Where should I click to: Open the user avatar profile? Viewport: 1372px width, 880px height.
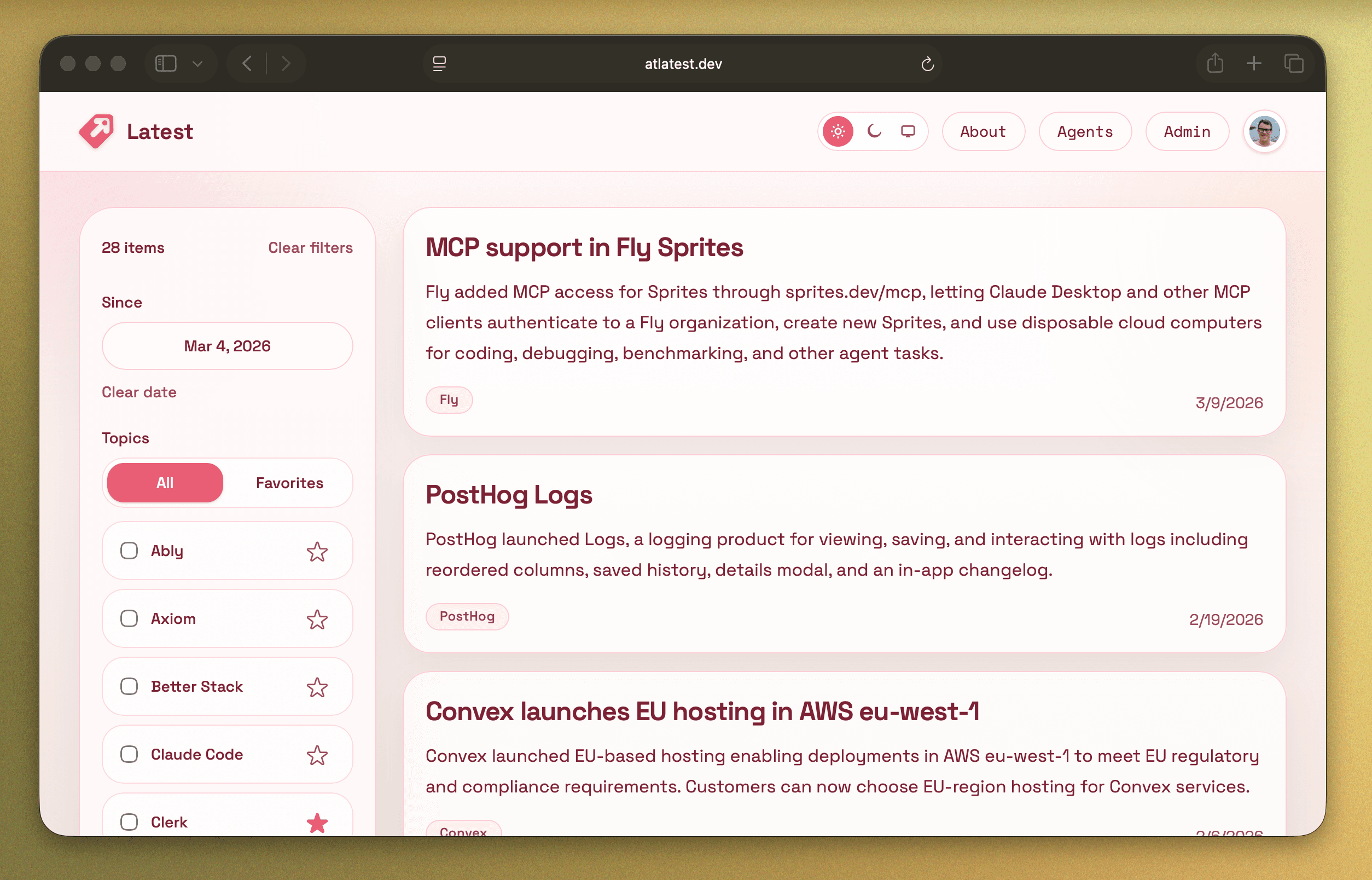point(1264,131)
